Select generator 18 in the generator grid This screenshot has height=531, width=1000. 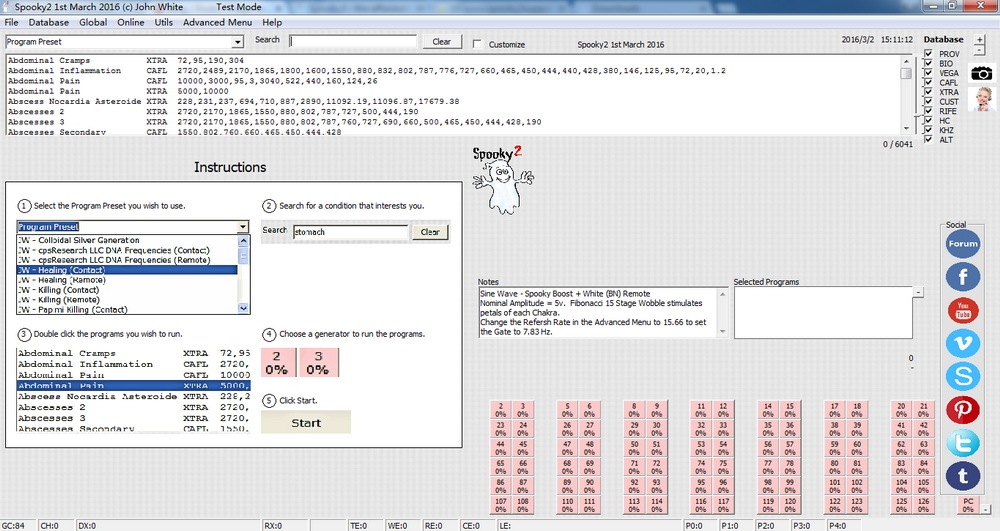(x=857, y=410)
